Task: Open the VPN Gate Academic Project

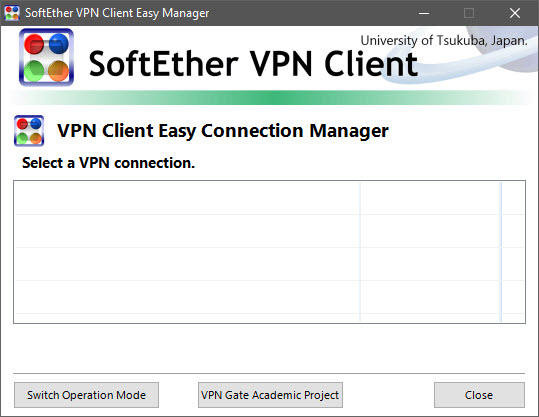Action: [270, 395]
